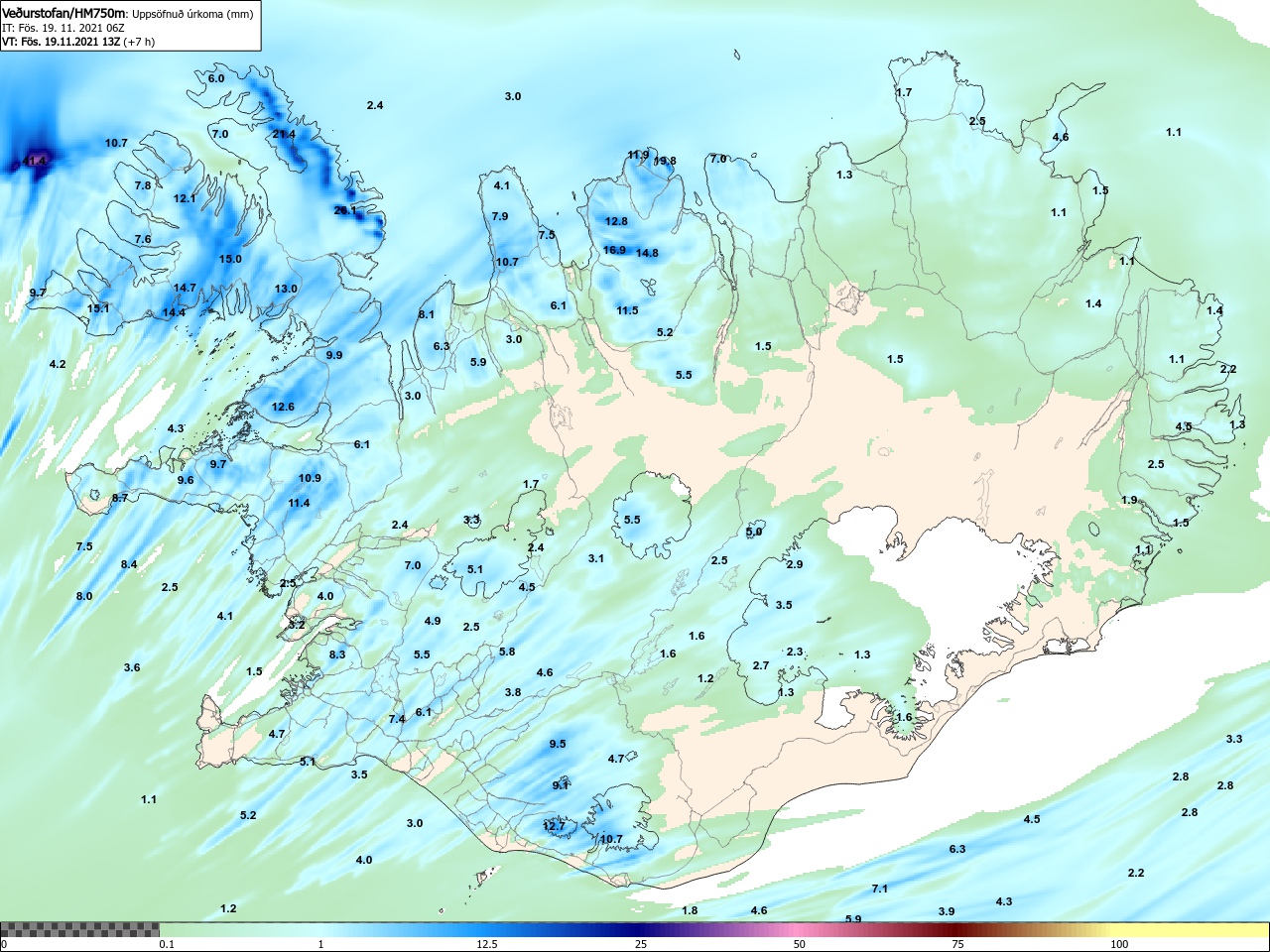The image size is (1270, 952).
Task: Click the 3.6 precipitation value
Action: [132, 667]
